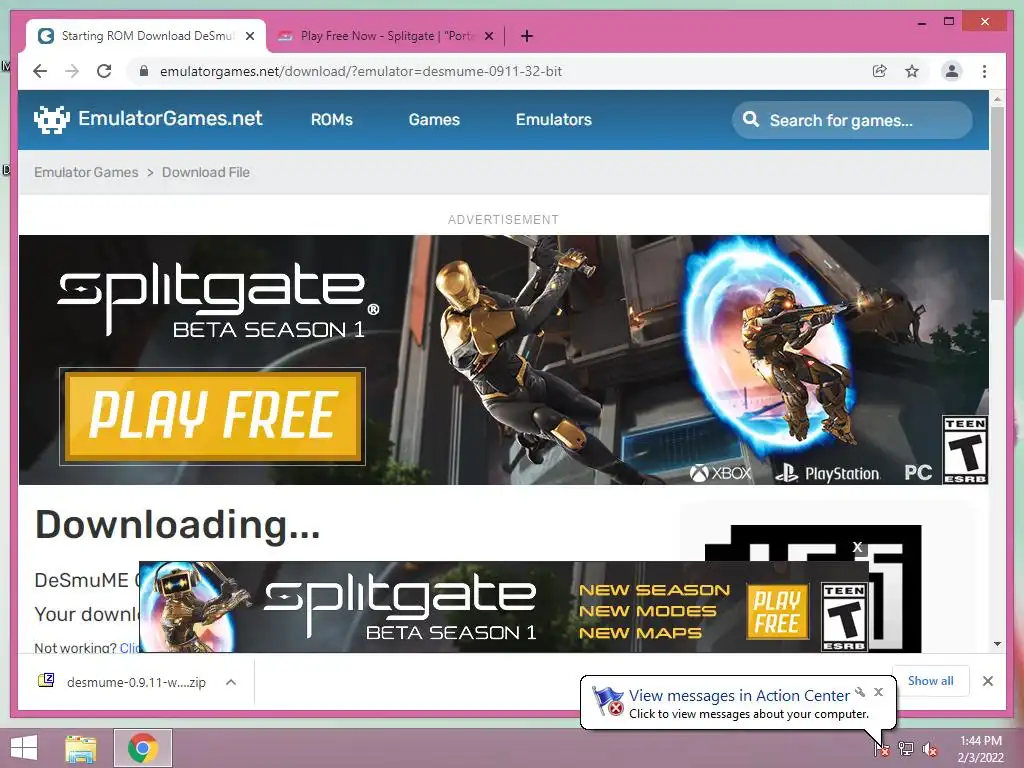Click the browser forward arrow
This screenshot has height=768, width=1024.
click(x=72, y=71)
